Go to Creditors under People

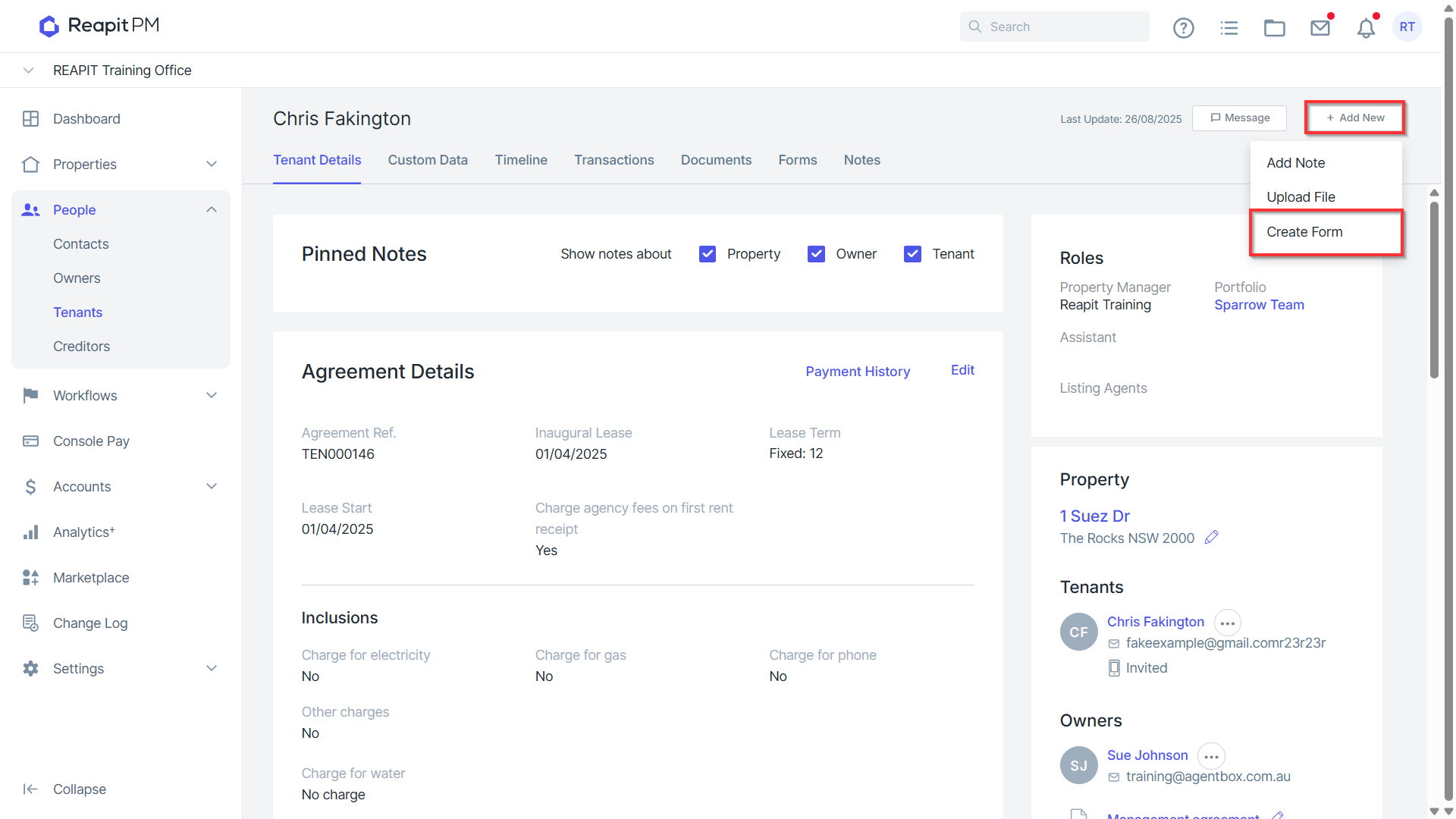pos(82,347)
